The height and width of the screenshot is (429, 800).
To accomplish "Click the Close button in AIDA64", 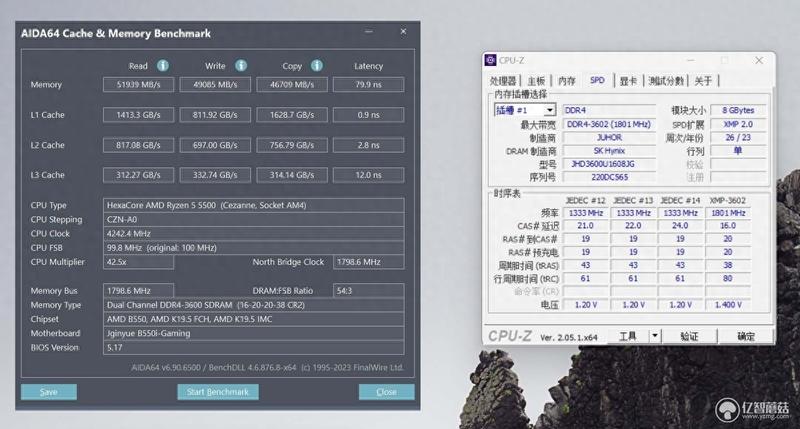I will [x=386, y=392].
